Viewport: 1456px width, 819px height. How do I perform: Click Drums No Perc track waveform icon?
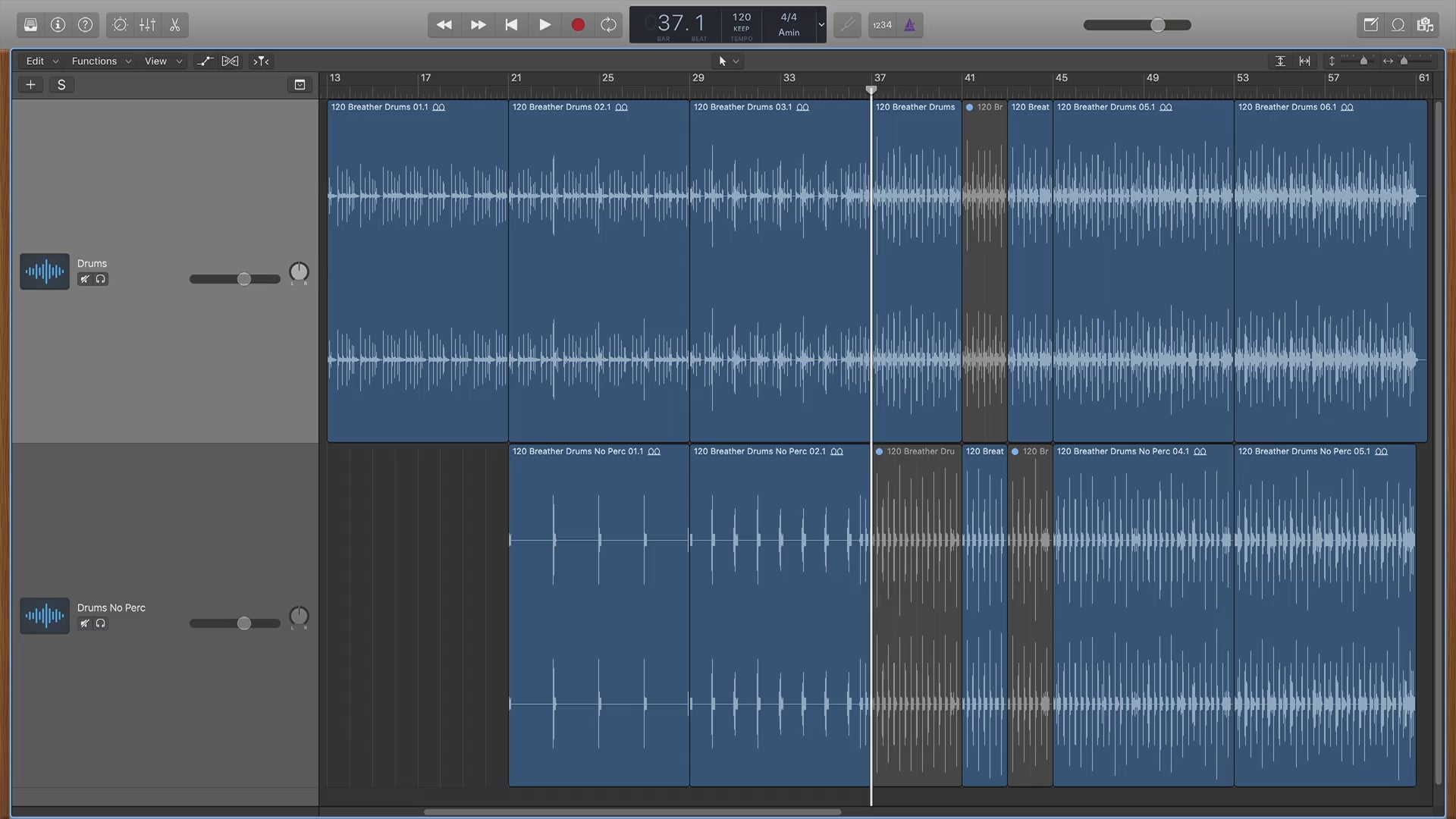[x=45, y=616]
